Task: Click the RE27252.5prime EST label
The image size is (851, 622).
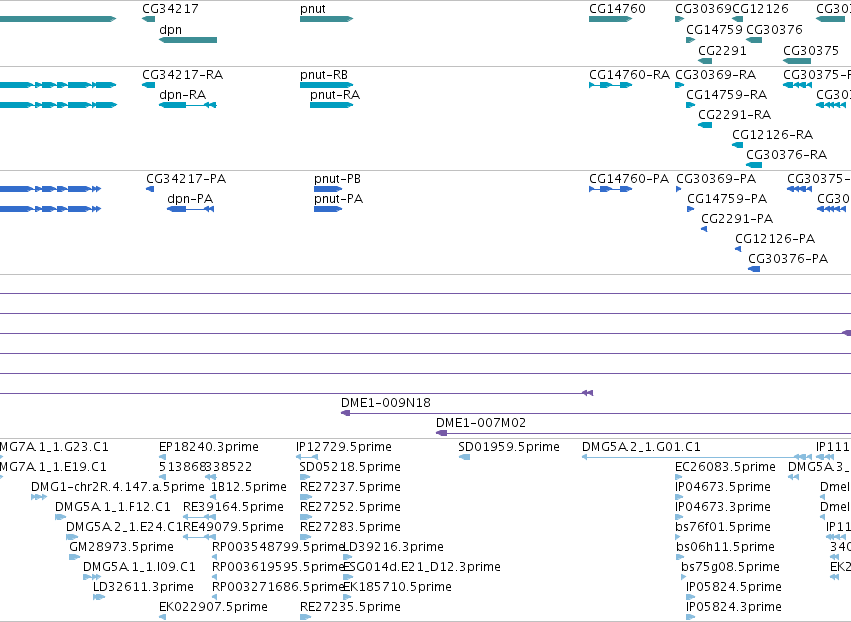Action: tap(350, 507)
